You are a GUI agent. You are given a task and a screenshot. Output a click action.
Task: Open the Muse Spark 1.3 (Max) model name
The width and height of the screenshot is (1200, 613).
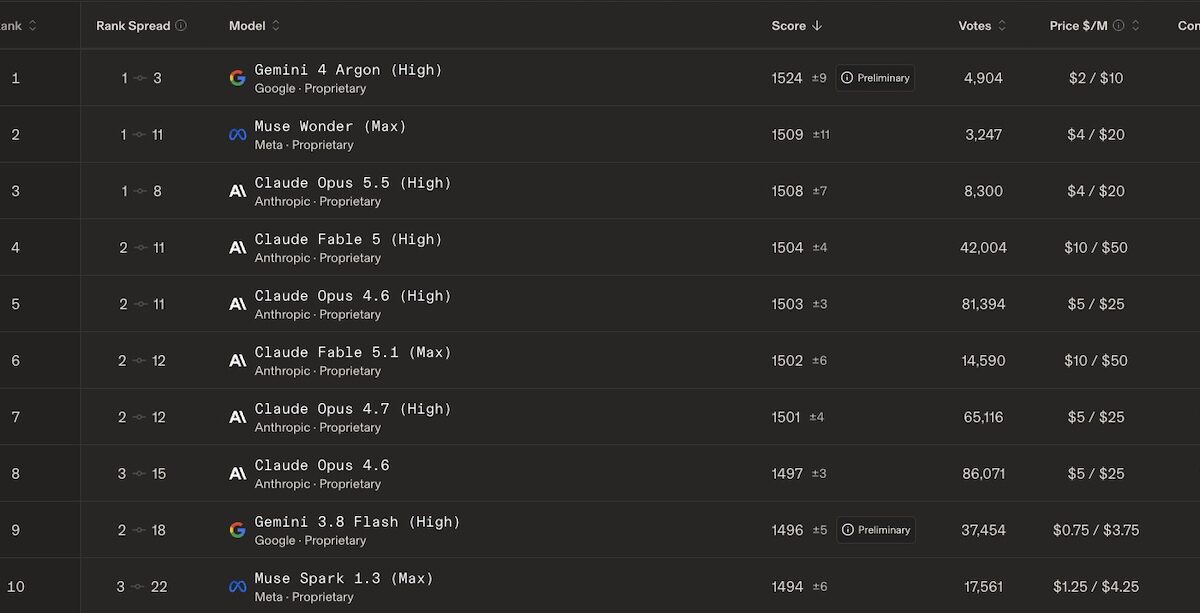[344, 578]
